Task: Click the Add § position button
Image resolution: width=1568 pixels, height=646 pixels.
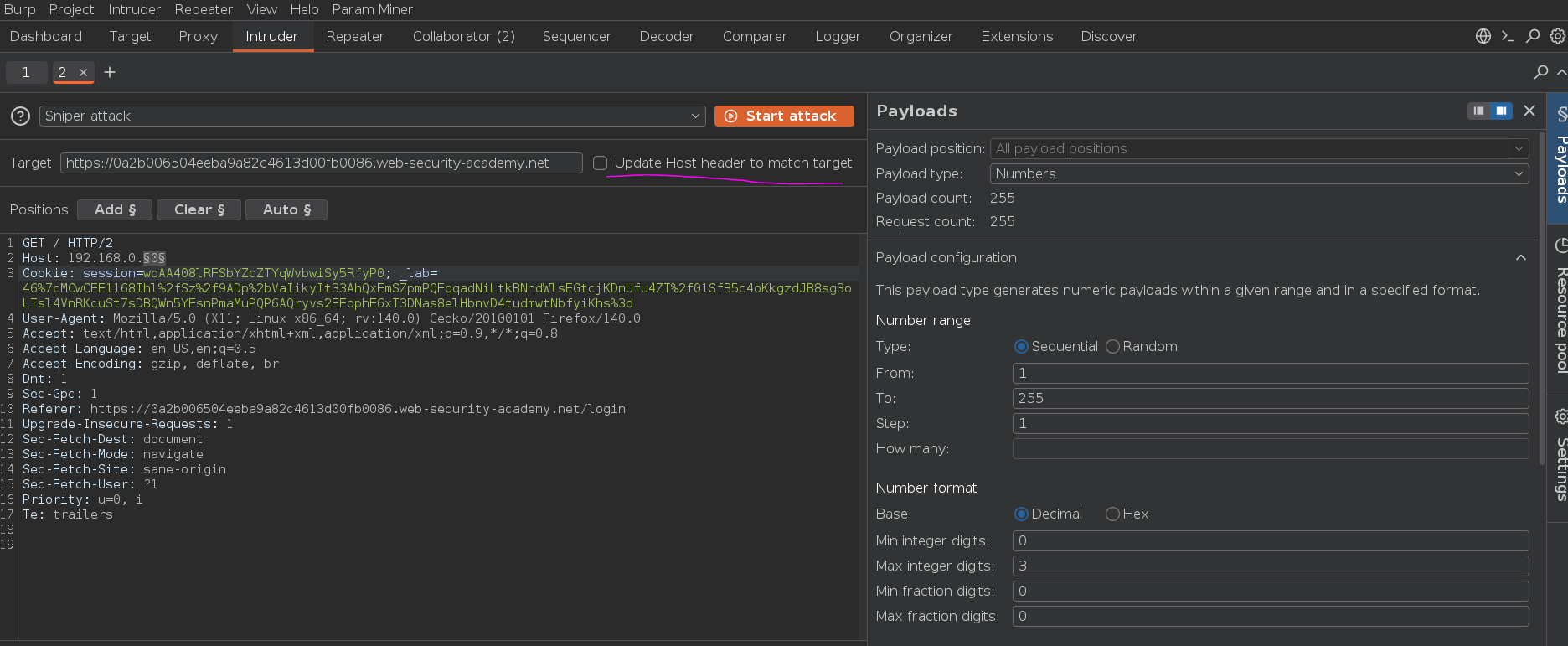Action: 115,209
